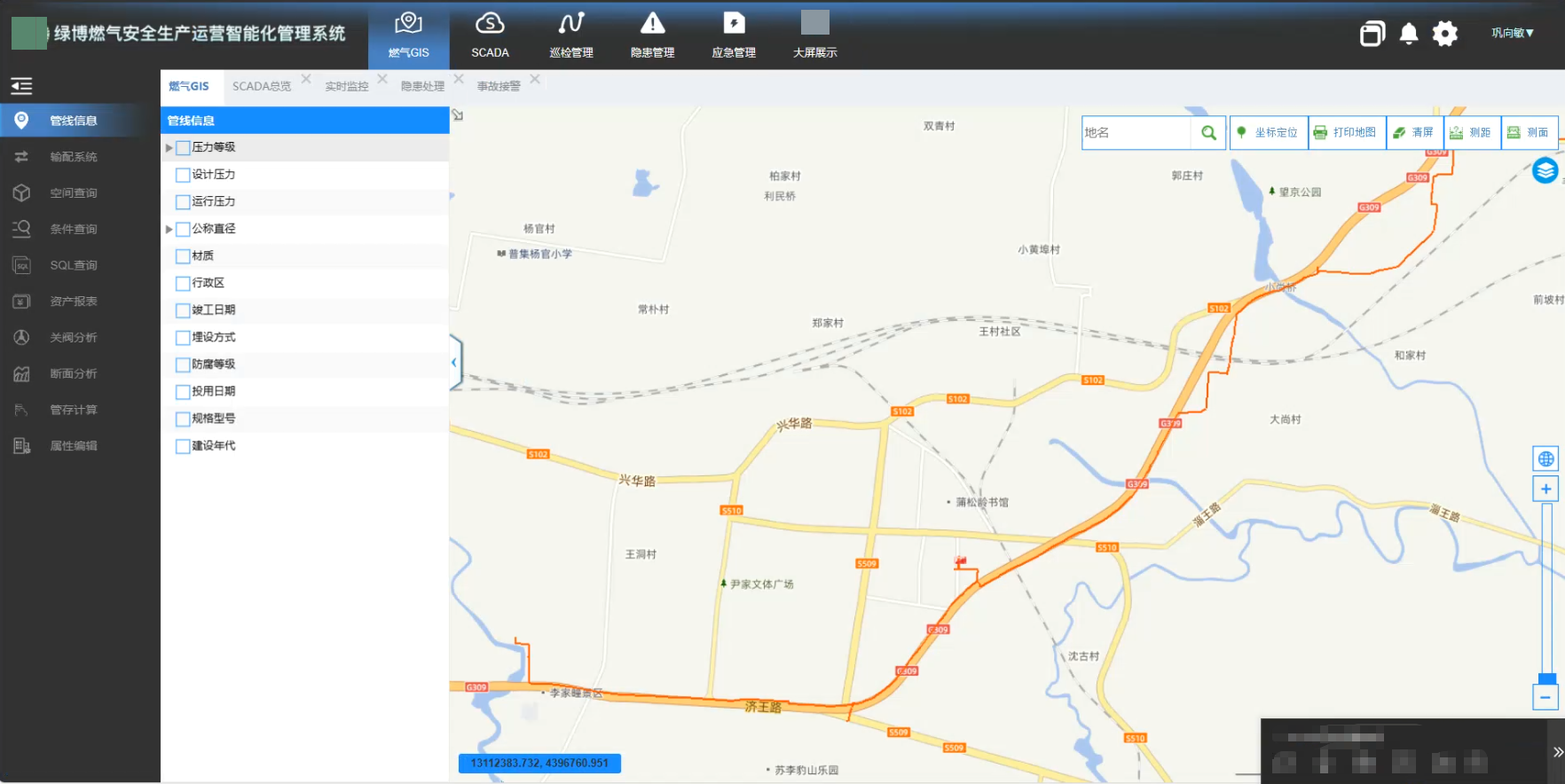Viewport: 1565px width, 784px height.
Task: Open the user account dropdown
Action: pos(1512,34)
